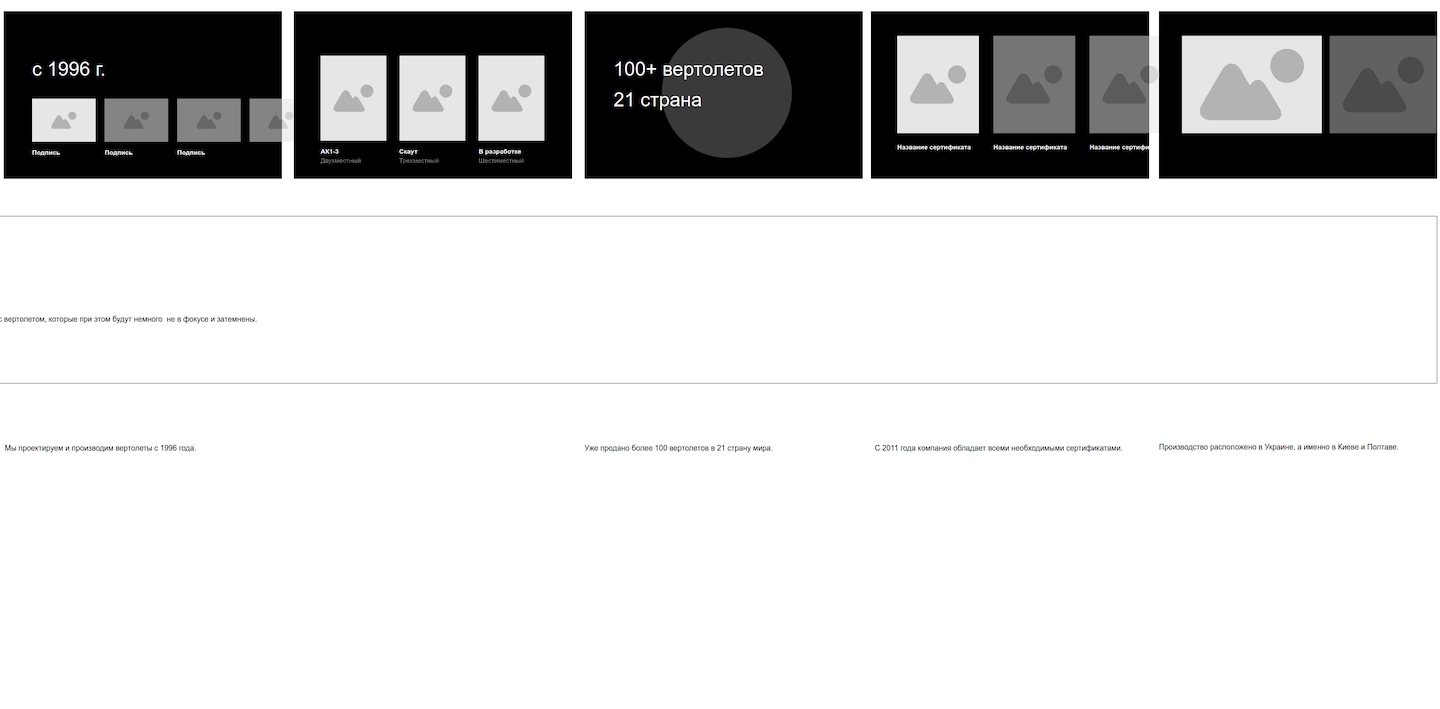The image size is (1440, 709).
Task: Select the image placeholder above the Скаут label
Action: (432, 98)
